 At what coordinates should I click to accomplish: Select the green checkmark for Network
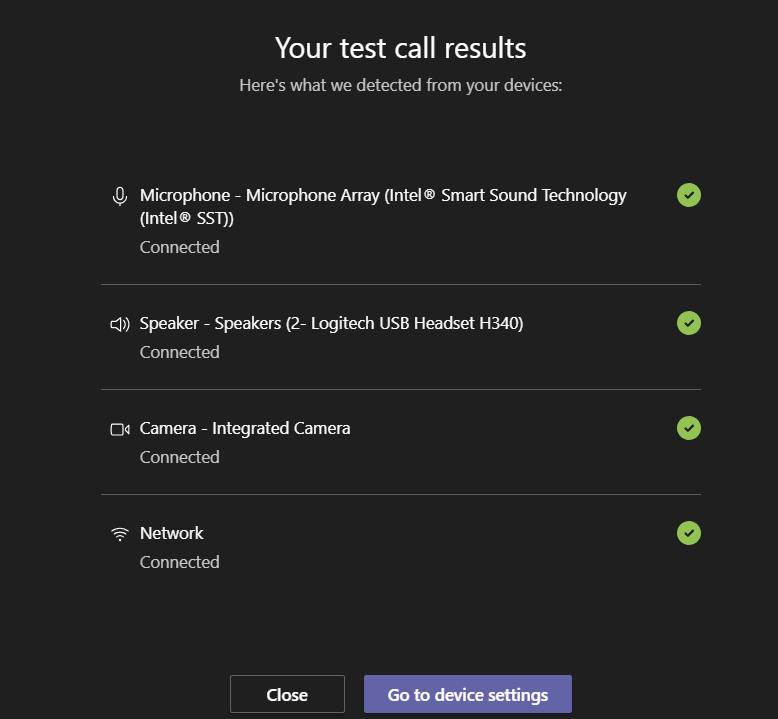(689, 533)
